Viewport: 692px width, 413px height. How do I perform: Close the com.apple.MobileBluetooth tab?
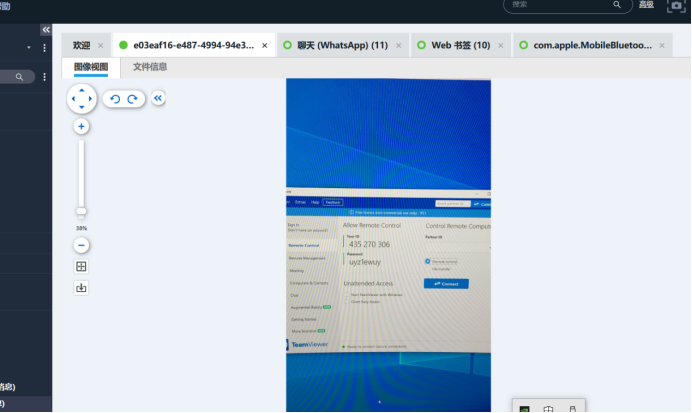[x=662, y=45]
